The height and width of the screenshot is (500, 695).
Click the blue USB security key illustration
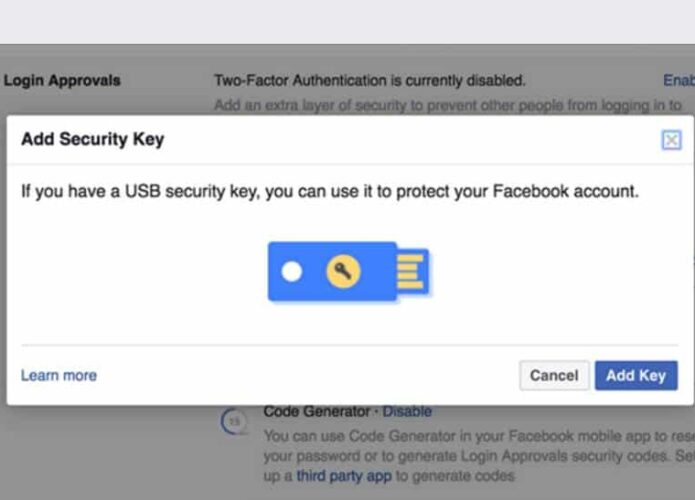point(349,271)
